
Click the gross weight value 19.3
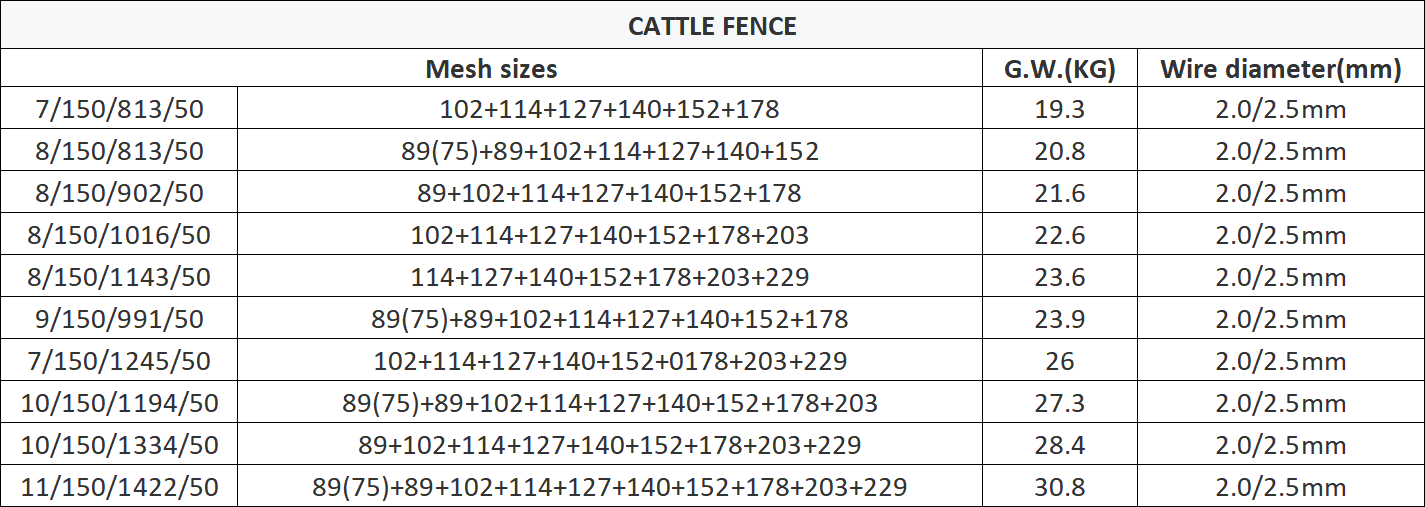click(1059, 108)
